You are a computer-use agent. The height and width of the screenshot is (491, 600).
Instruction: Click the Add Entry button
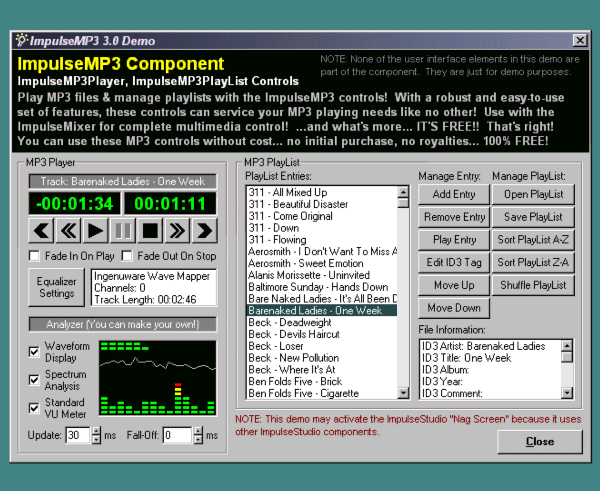pyautogui.click(x=454, y=194)
